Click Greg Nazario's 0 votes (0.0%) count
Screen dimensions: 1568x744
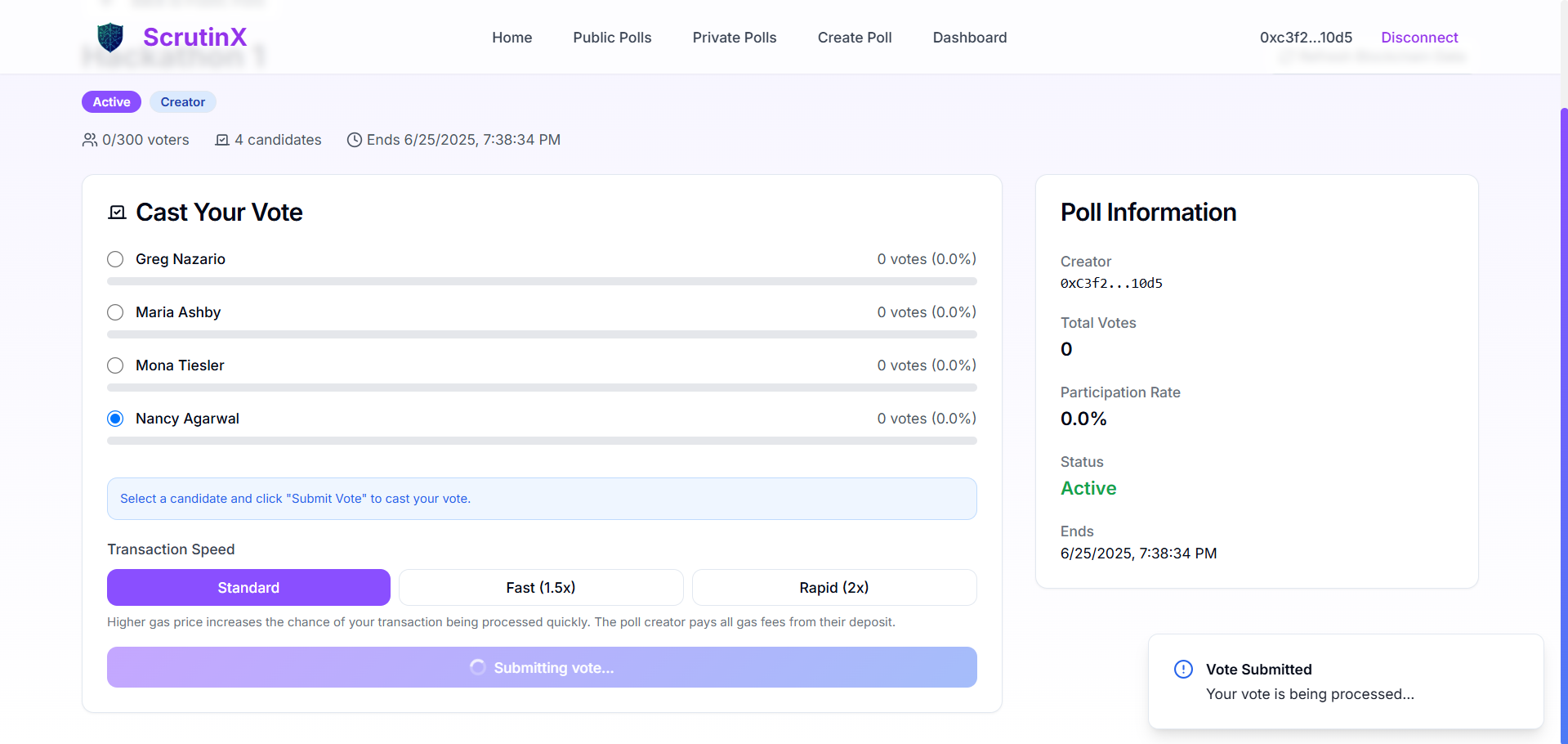[927, 259]
